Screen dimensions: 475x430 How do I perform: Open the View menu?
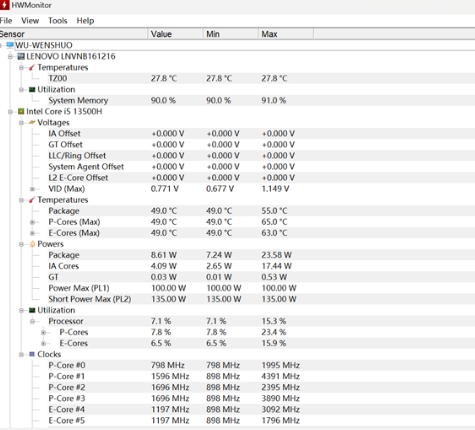coord(30,21)
